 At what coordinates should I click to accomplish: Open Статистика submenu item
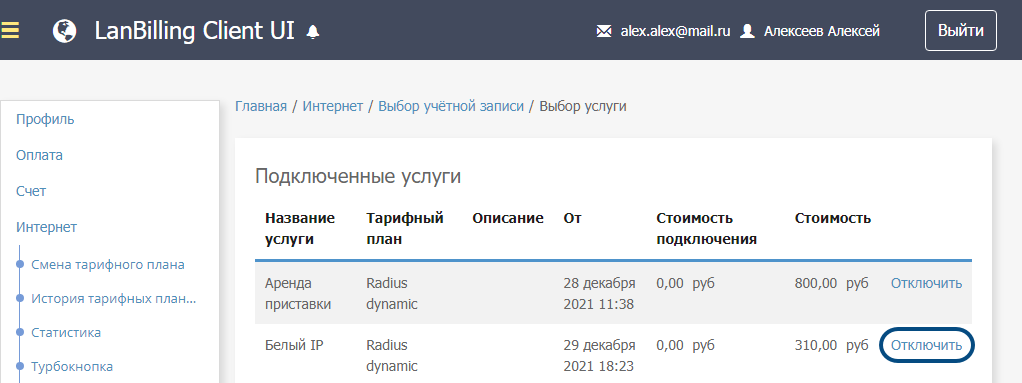66,333
